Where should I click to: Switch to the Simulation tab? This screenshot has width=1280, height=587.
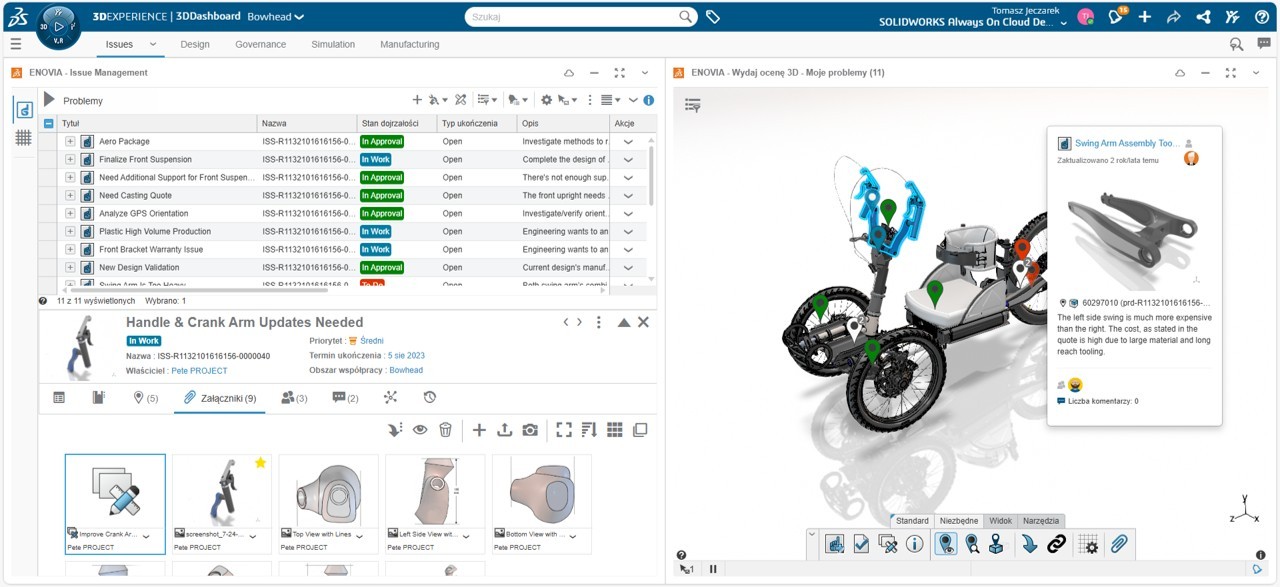click(333, 44)
